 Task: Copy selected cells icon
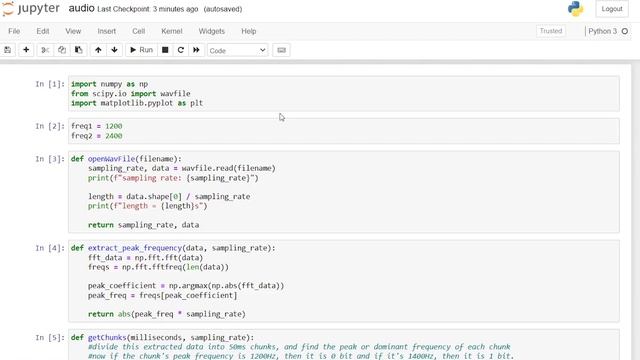click(x=62, y=50)
